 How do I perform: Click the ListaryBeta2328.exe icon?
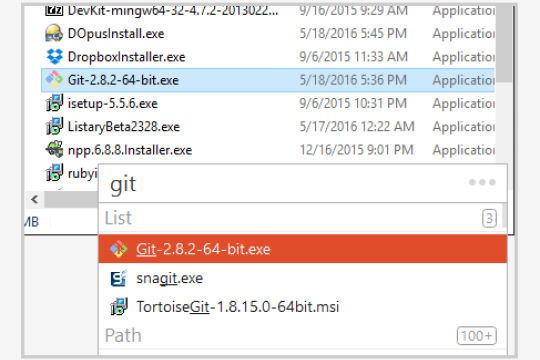(54, 126)
